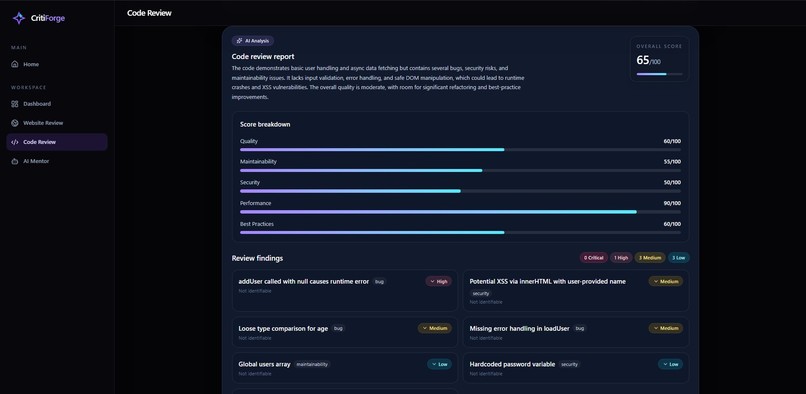Click the Home house icon in sidebar
The width and height of the screenshot is (806, 394).
(15, 64)
